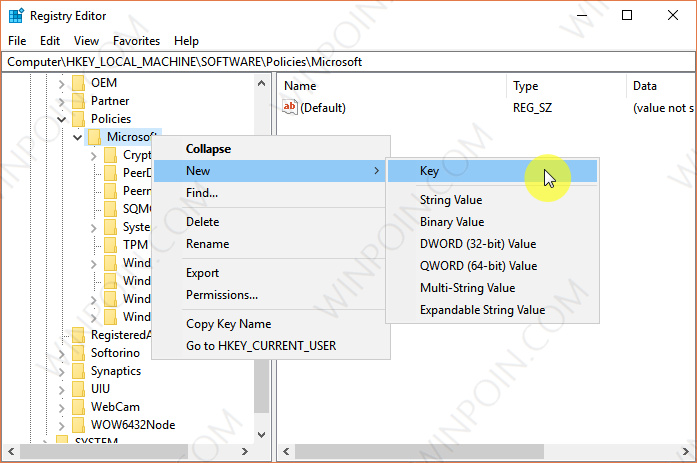
Task: Select the Synaptics key label
Action: (116, 371)
